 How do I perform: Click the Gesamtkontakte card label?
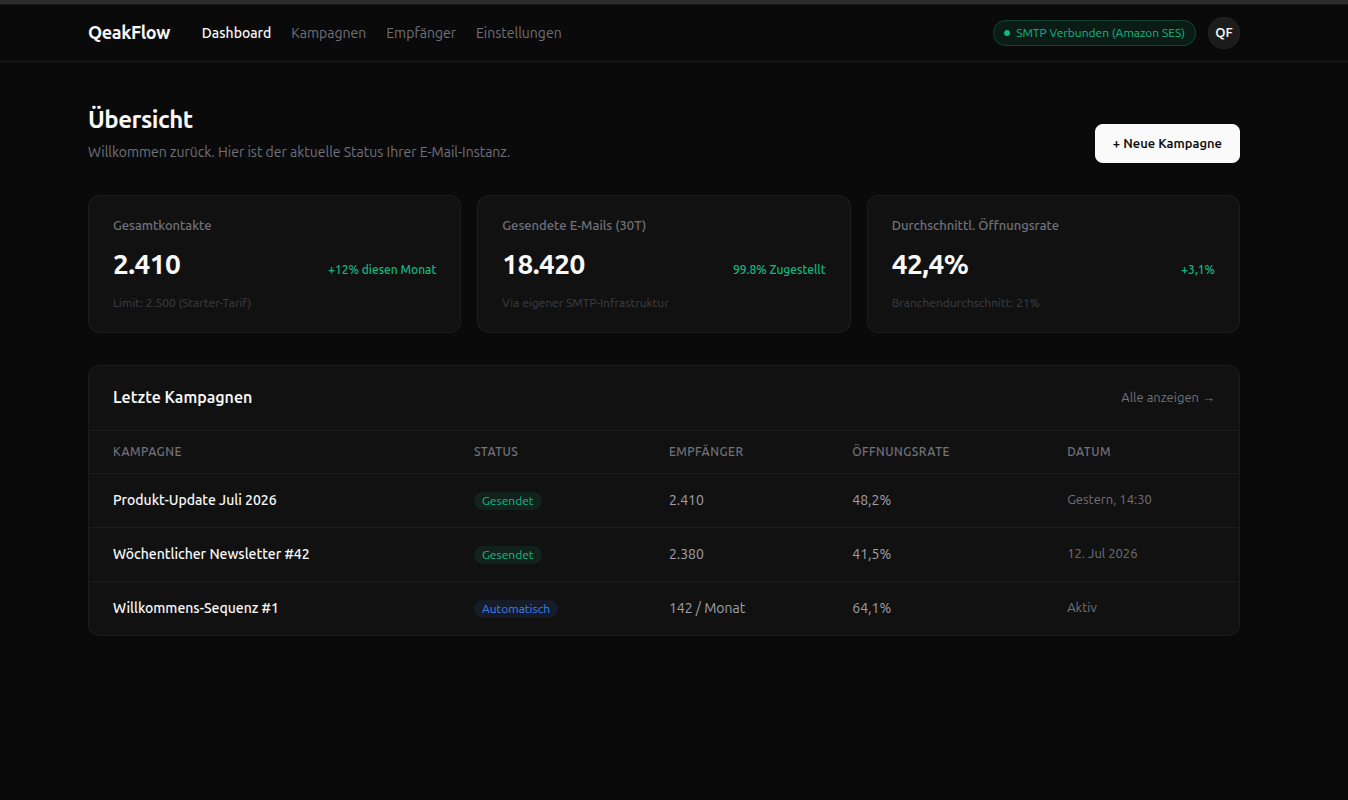pos(162,226)
